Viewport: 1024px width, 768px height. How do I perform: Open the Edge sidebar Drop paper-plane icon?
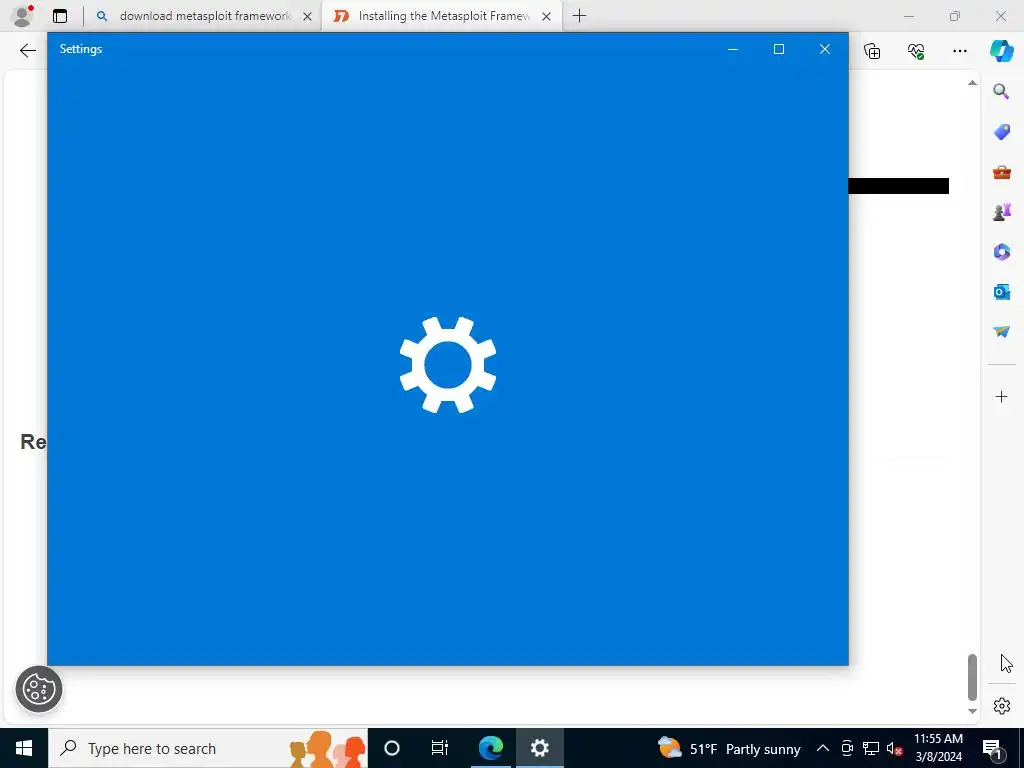coord(1001,331)
